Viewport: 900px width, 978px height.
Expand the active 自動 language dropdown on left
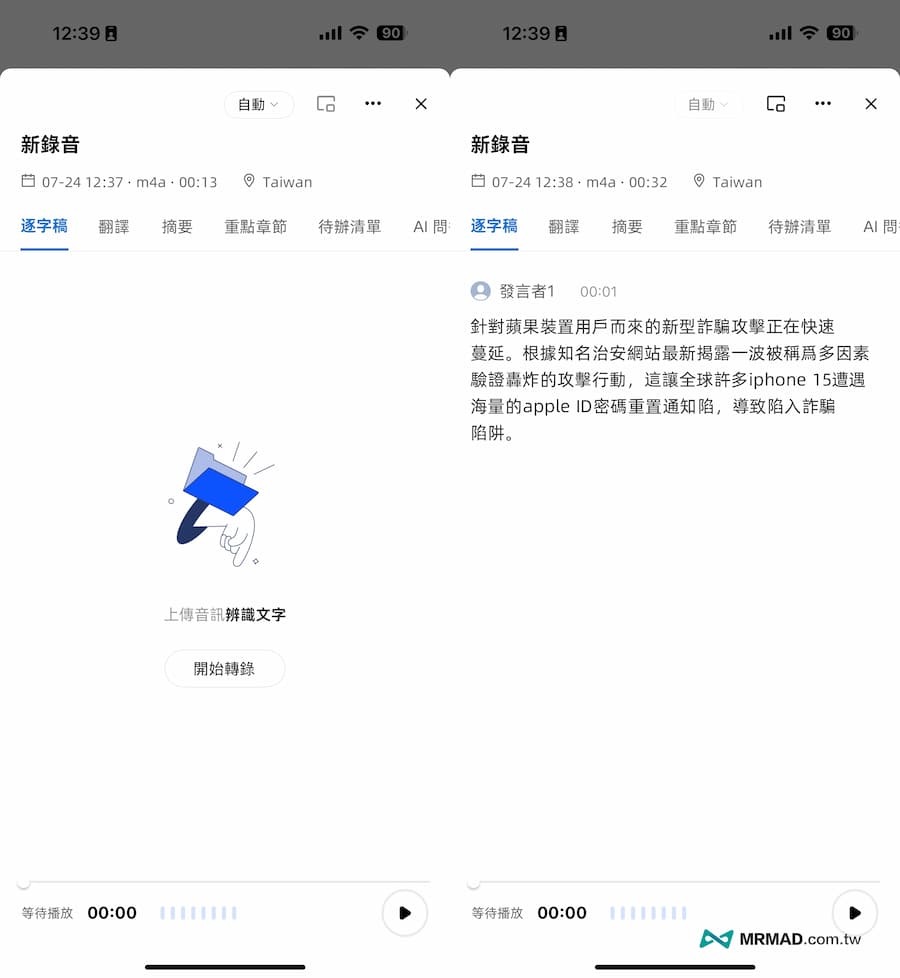(x=258, y=104)
